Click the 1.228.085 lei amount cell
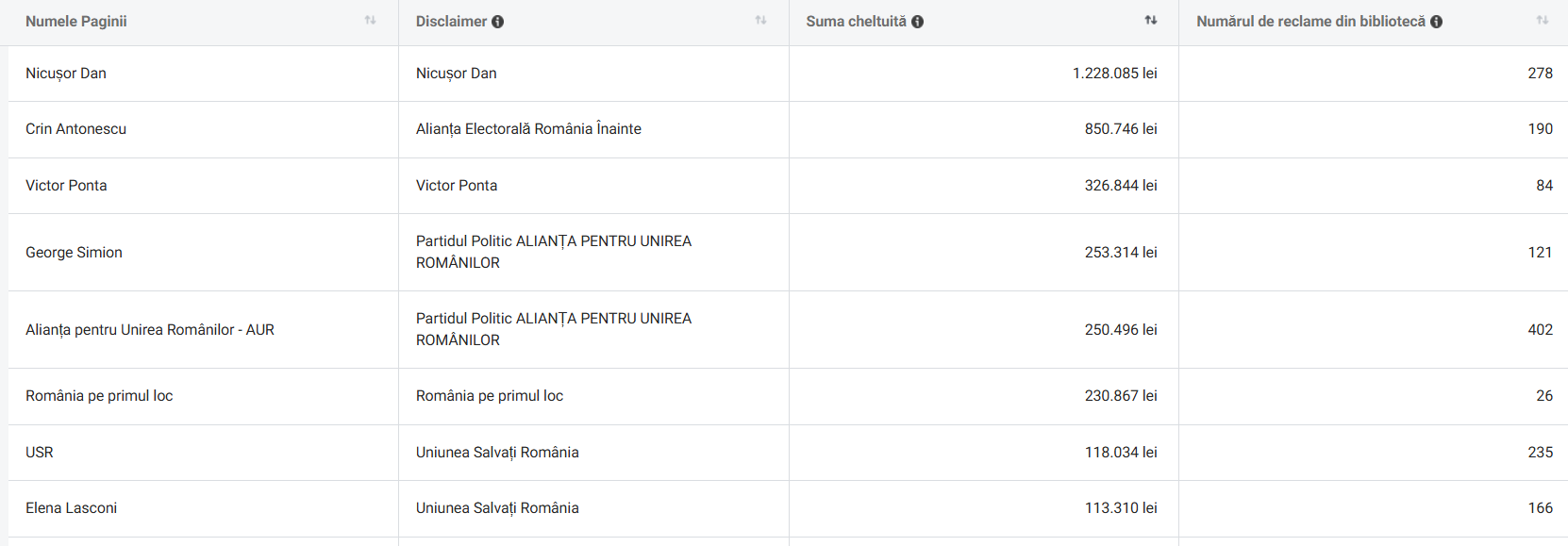 [x=1114, y=74]
